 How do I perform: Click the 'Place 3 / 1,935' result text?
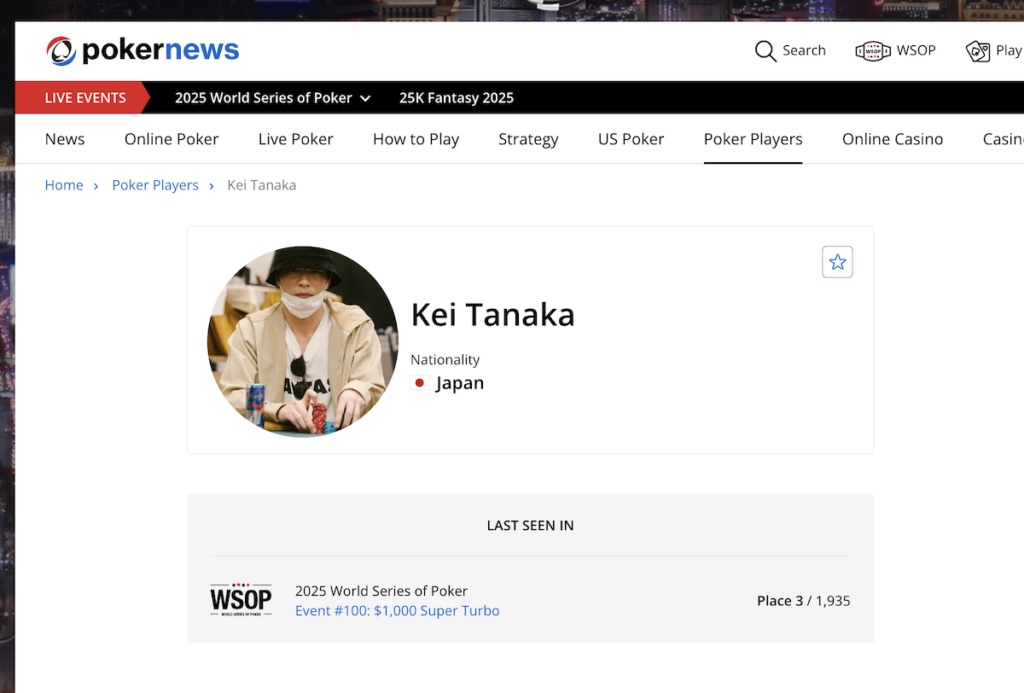(x=803, y=601)
